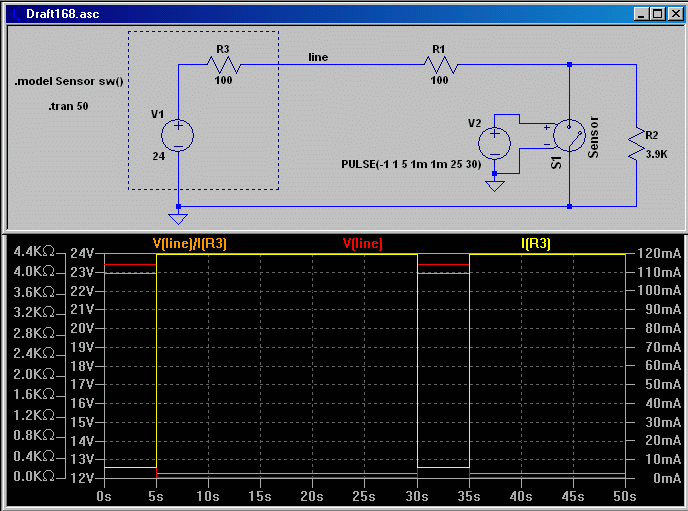Click the 0.0KΩ resistance axis label
The height and width of the screenshot is (511, 688).
pos(34,476)
